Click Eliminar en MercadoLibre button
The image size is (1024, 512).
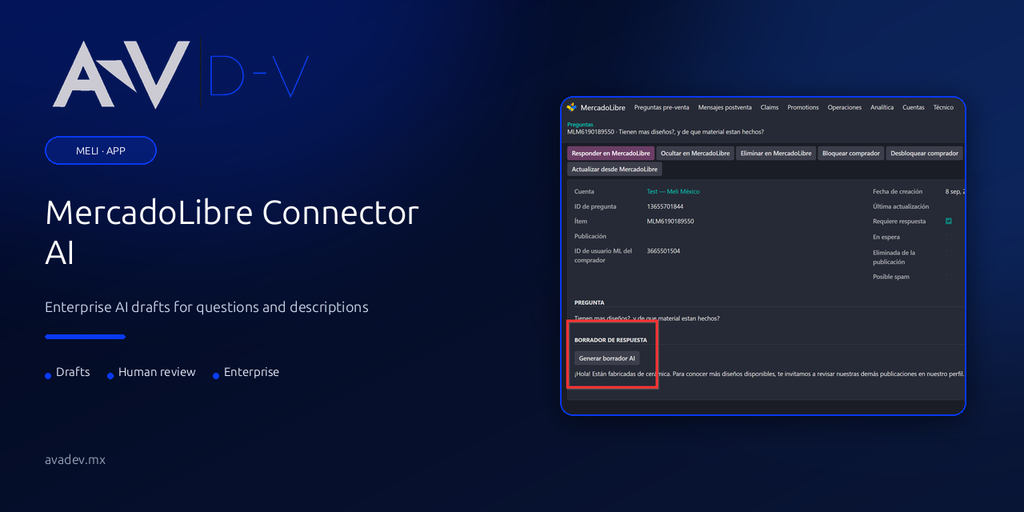click(776, 153)
